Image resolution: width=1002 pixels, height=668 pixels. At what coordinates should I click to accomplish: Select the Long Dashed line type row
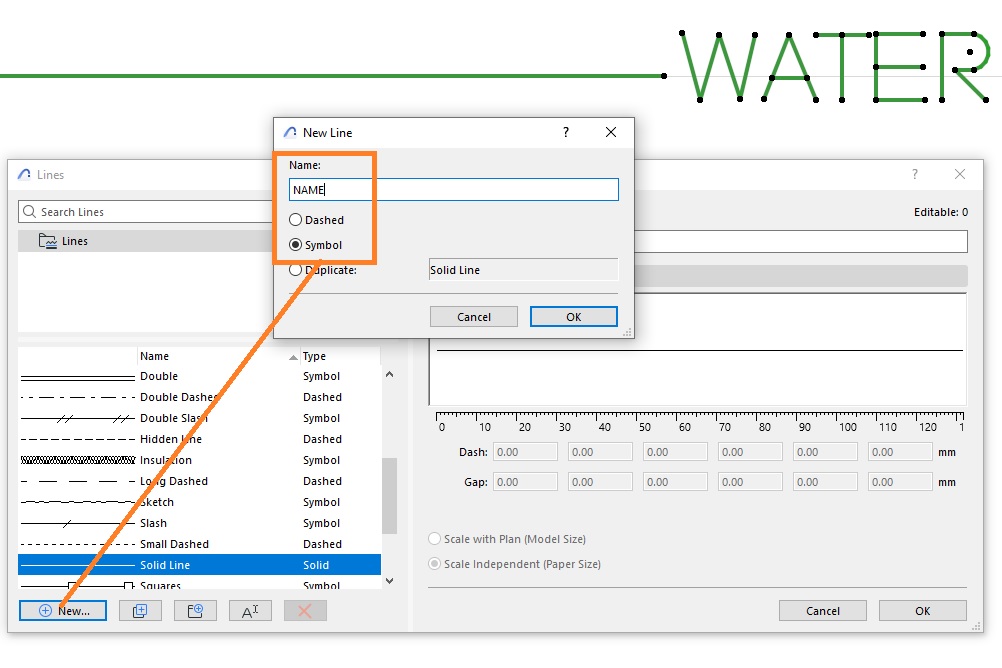(199, 481)
